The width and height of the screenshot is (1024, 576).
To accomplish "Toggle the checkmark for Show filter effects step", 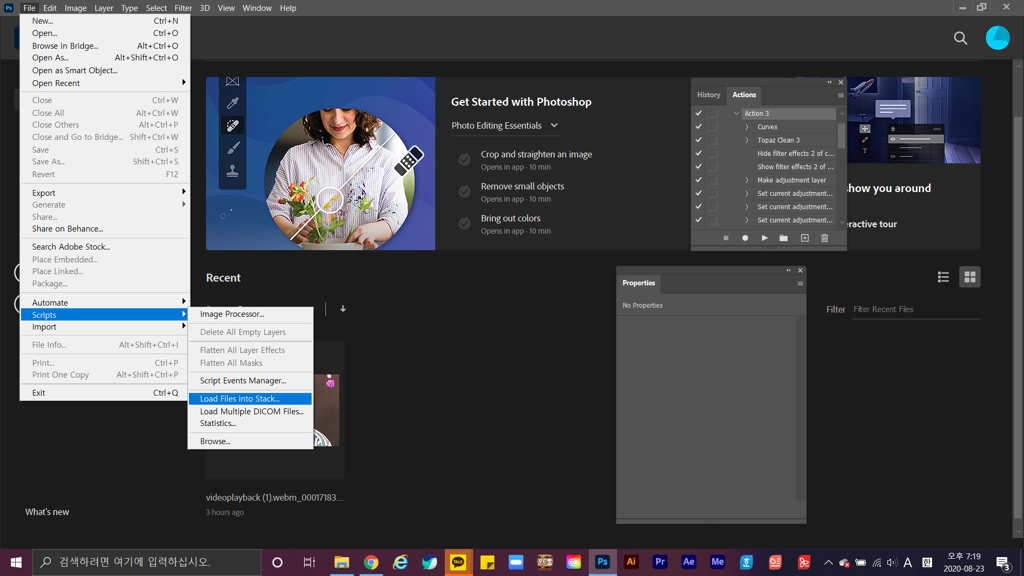I will click(x=698, y=167).
